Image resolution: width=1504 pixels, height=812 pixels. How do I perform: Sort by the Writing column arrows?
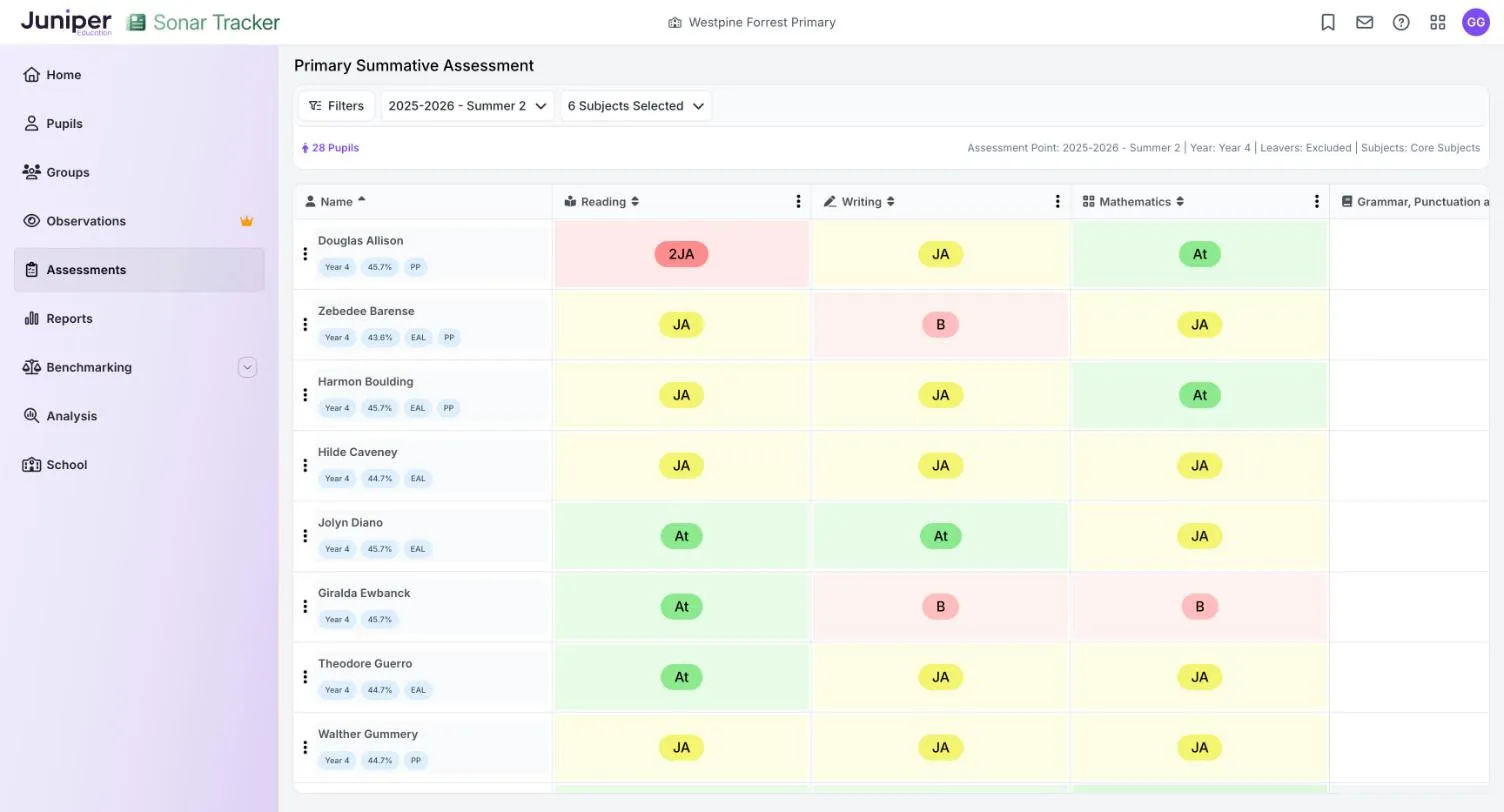tap(890, 202)
